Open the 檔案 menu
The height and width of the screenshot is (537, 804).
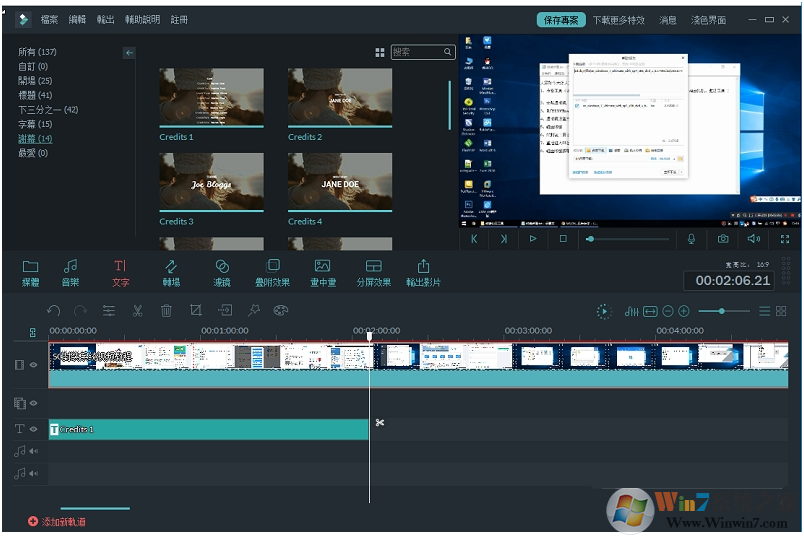click(x=49, y=20)
